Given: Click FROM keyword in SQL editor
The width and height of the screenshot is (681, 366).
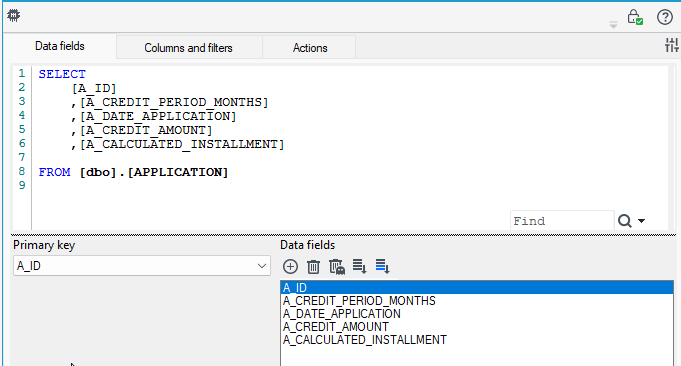Looking at the screenshot, I should pyautogui.click(x=54, y=172).
